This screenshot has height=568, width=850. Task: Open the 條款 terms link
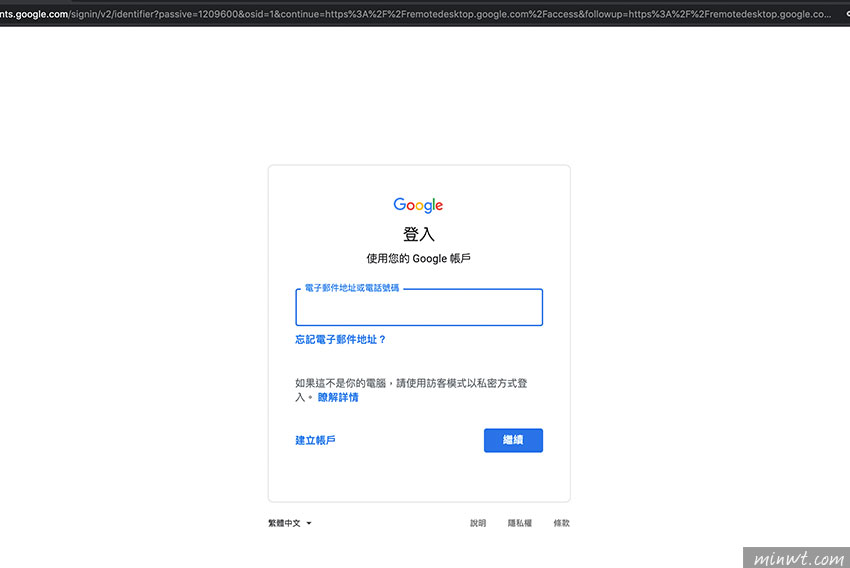point(561,523)
